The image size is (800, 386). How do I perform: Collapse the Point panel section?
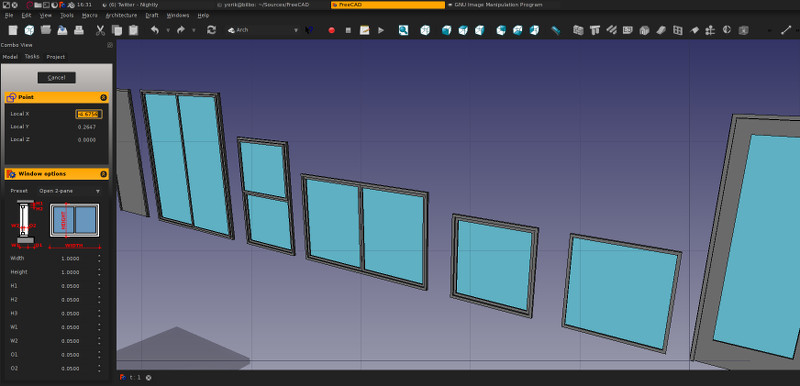(104, 97)
